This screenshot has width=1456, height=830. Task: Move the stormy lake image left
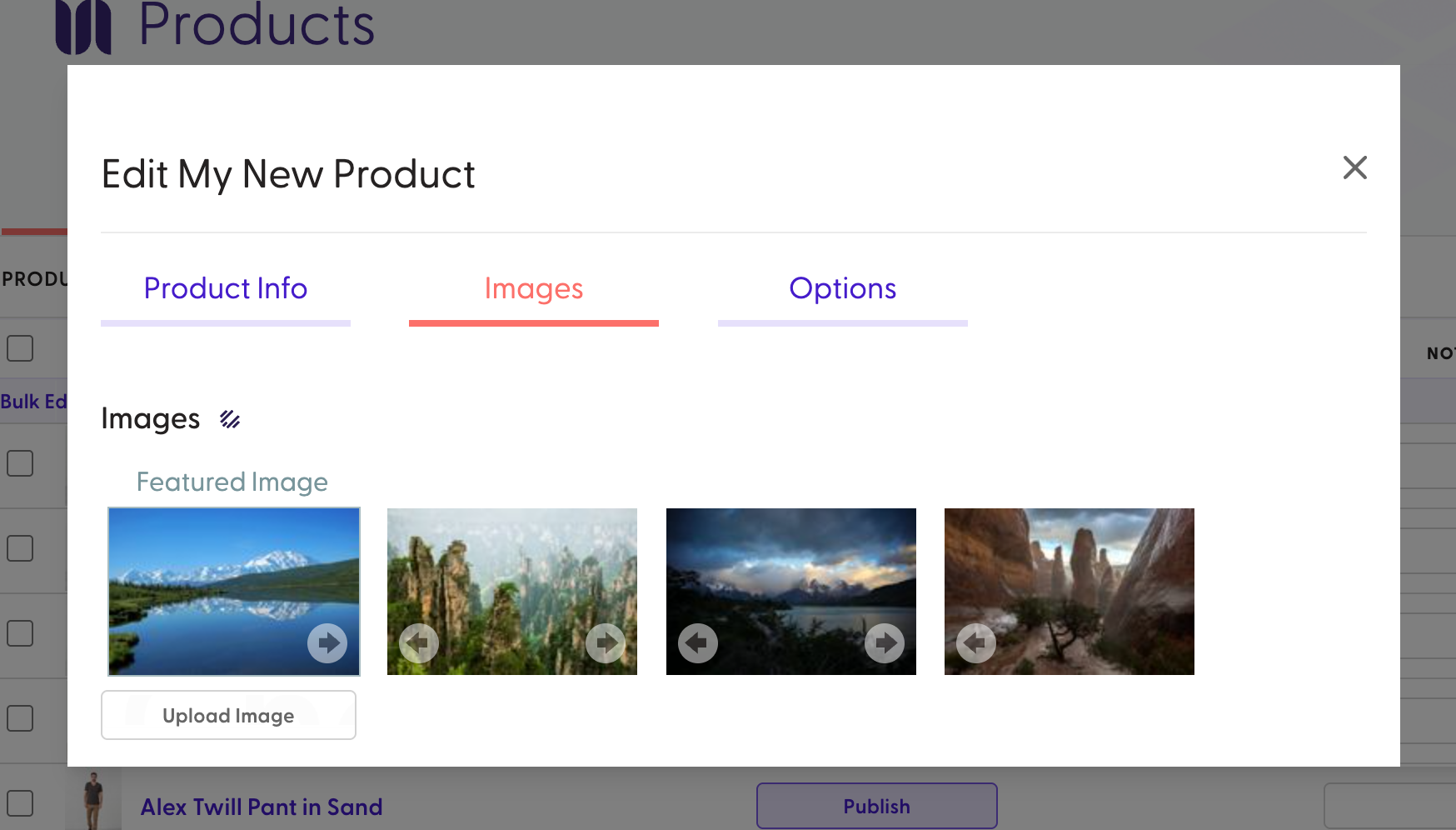(698, 643)
